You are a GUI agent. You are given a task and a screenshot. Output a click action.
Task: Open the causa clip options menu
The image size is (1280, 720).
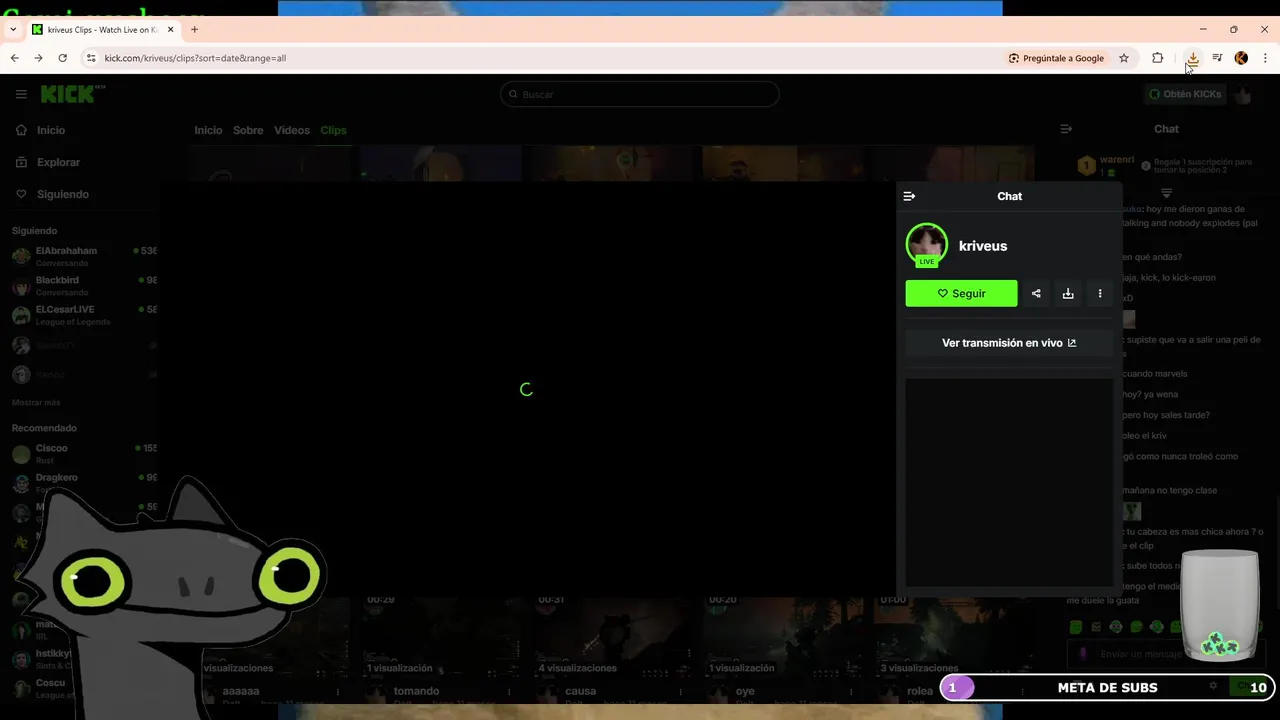tap(681, 691)
